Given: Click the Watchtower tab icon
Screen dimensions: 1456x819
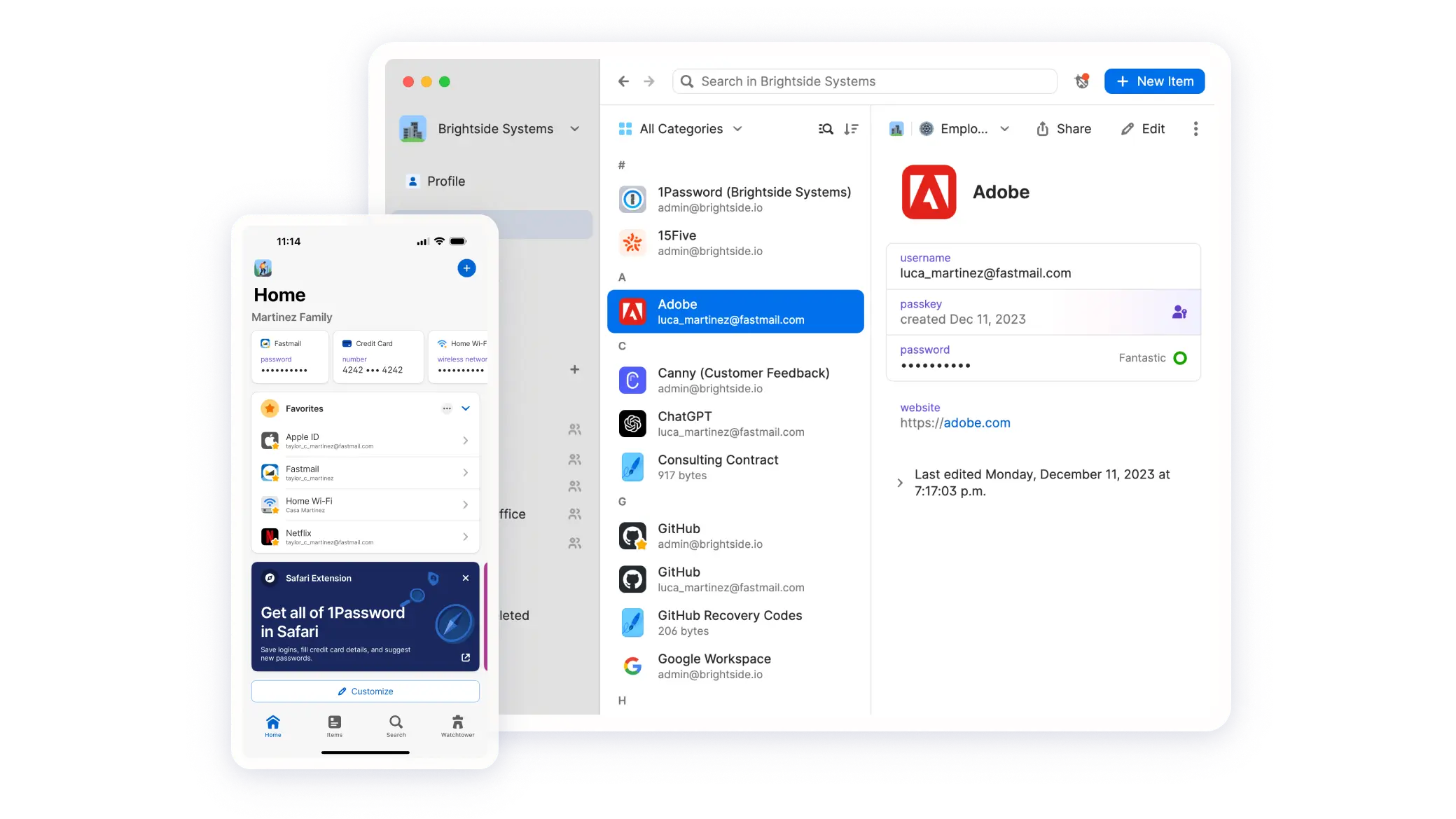Looking at the screenshot, I should tap(459, 722).
